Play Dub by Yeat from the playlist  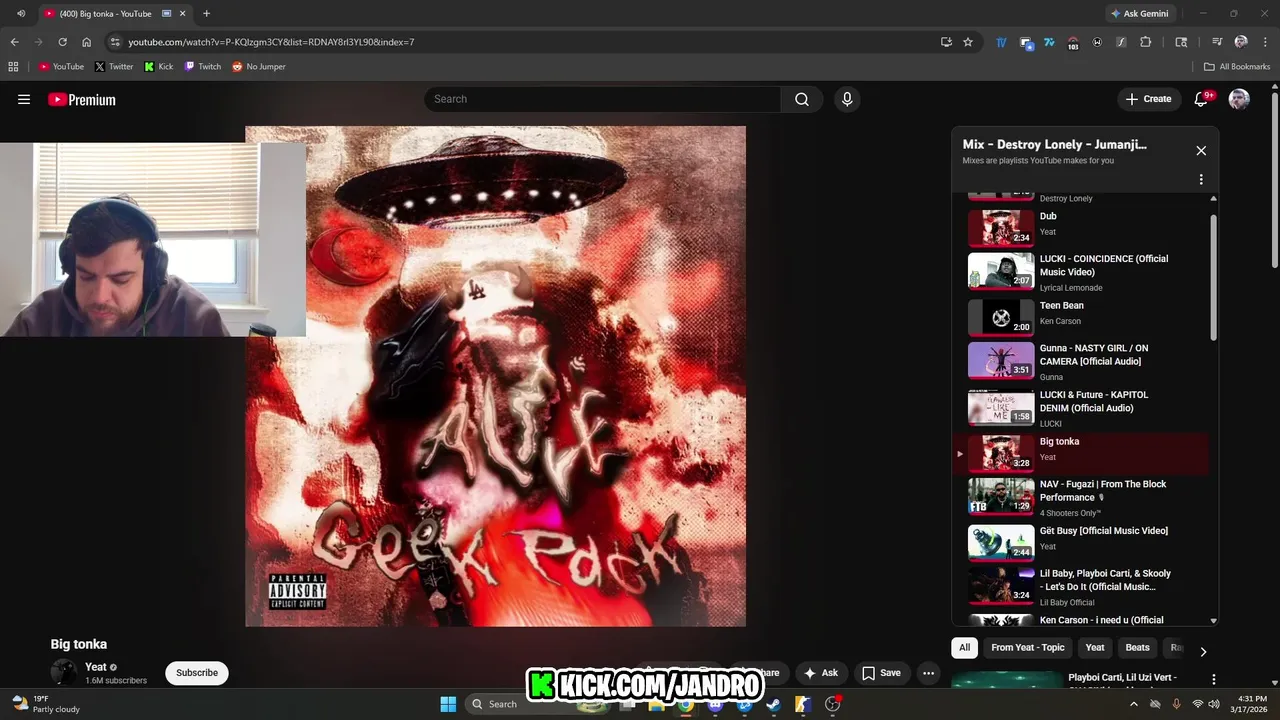click(1087, 227)
